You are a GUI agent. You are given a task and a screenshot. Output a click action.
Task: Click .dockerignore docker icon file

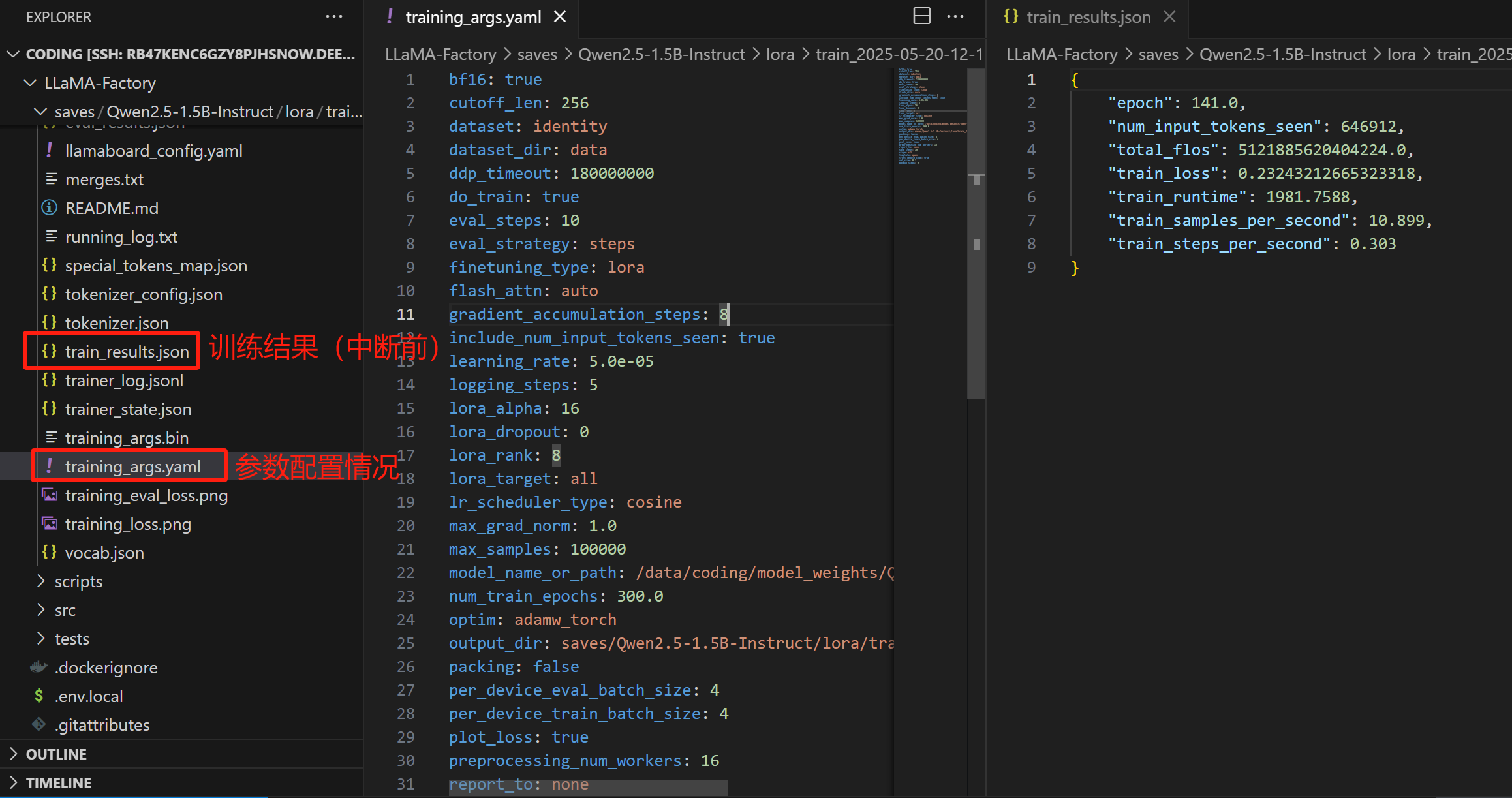point(39,668)
